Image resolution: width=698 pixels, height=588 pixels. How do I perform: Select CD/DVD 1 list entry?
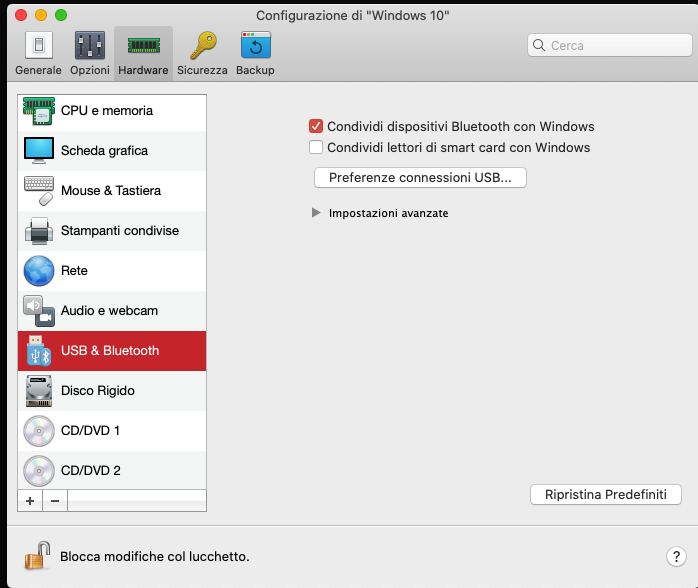112,431
